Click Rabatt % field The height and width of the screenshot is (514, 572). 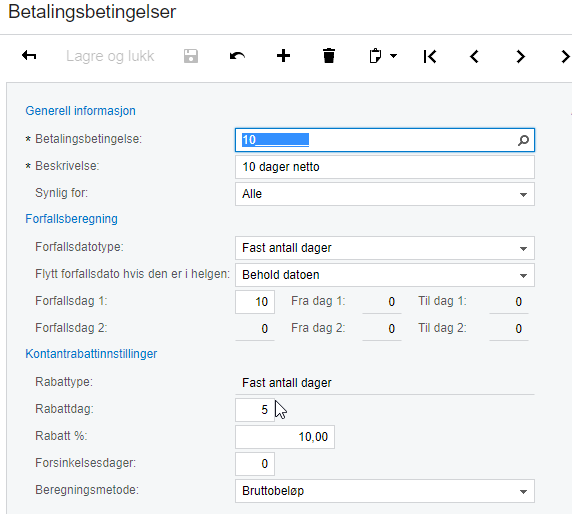[285, 437]
